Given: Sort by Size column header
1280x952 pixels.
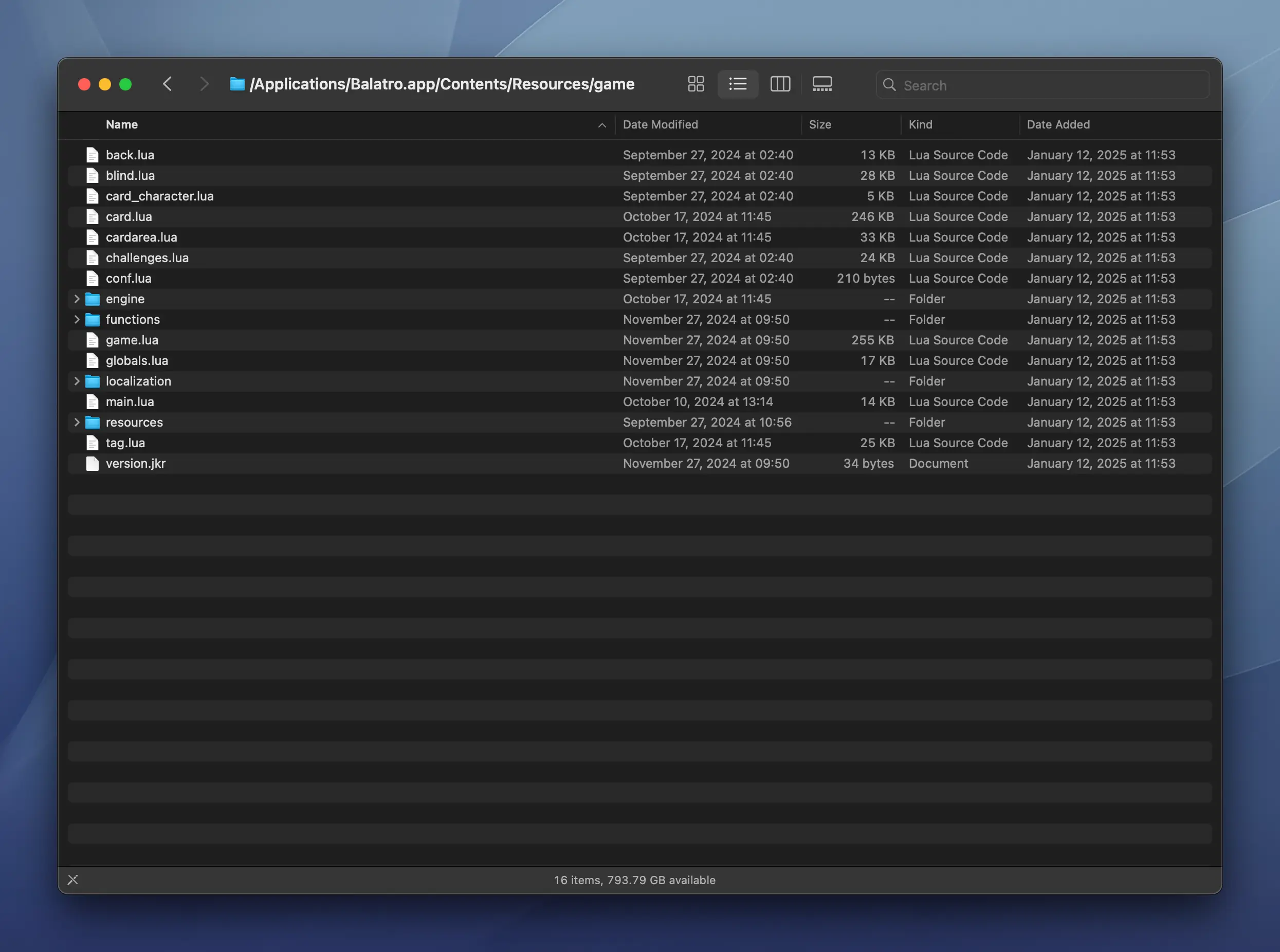Looking at the screenshot, I should pyautogui.click(x=819, y=124).
